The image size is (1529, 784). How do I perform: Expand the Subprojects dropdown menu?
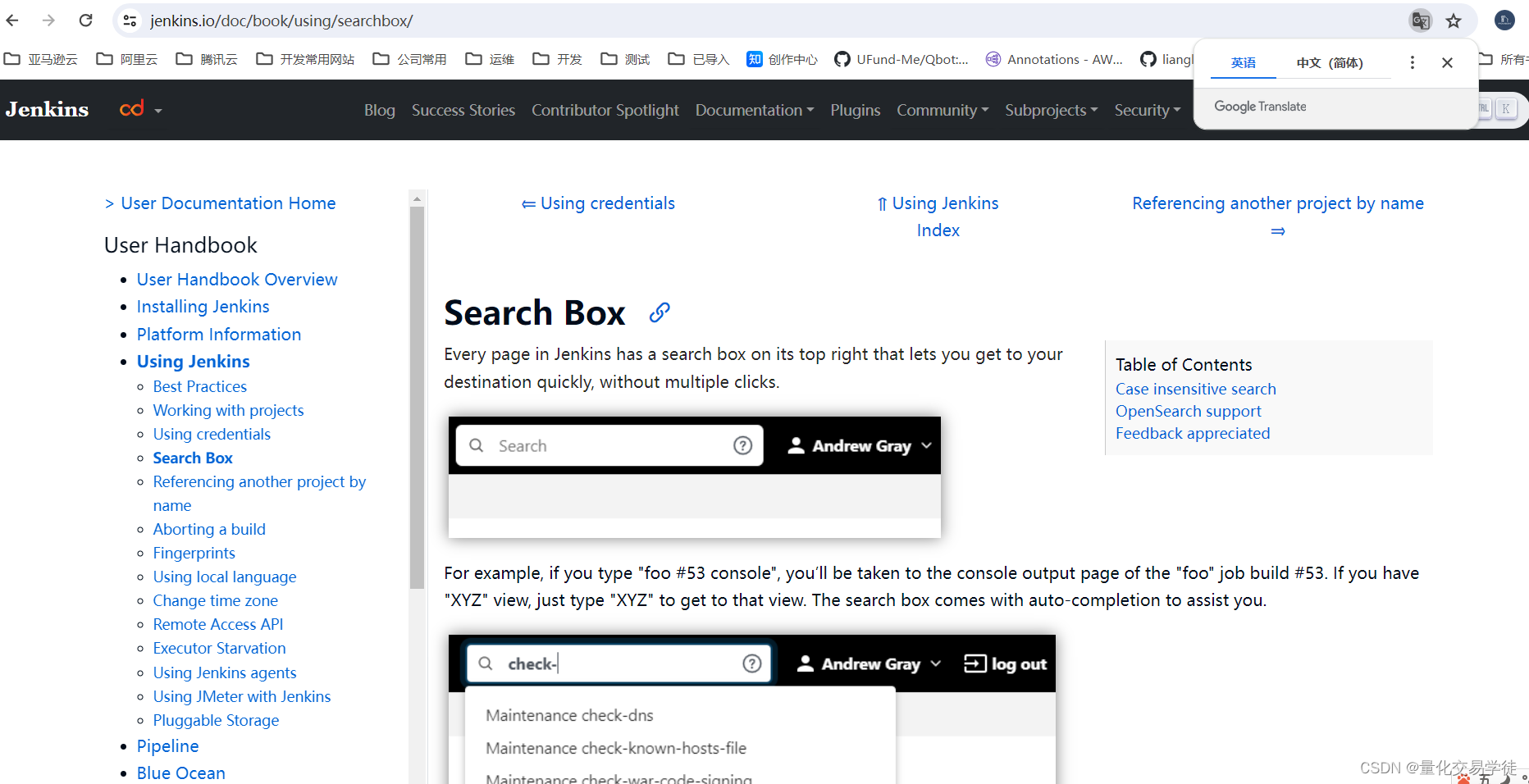[1052, 110]
